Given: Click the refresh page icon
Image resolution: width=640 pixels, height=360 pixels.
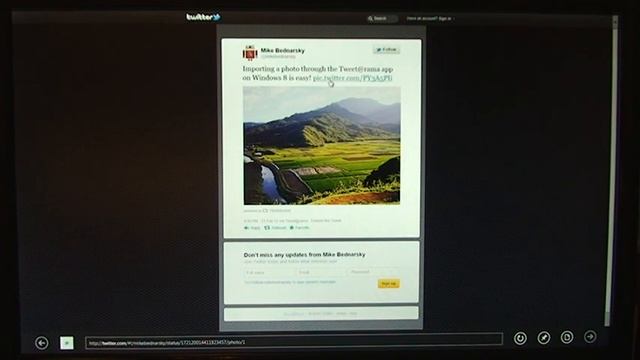Looking at the screenshot, I should tap(520, 338).
